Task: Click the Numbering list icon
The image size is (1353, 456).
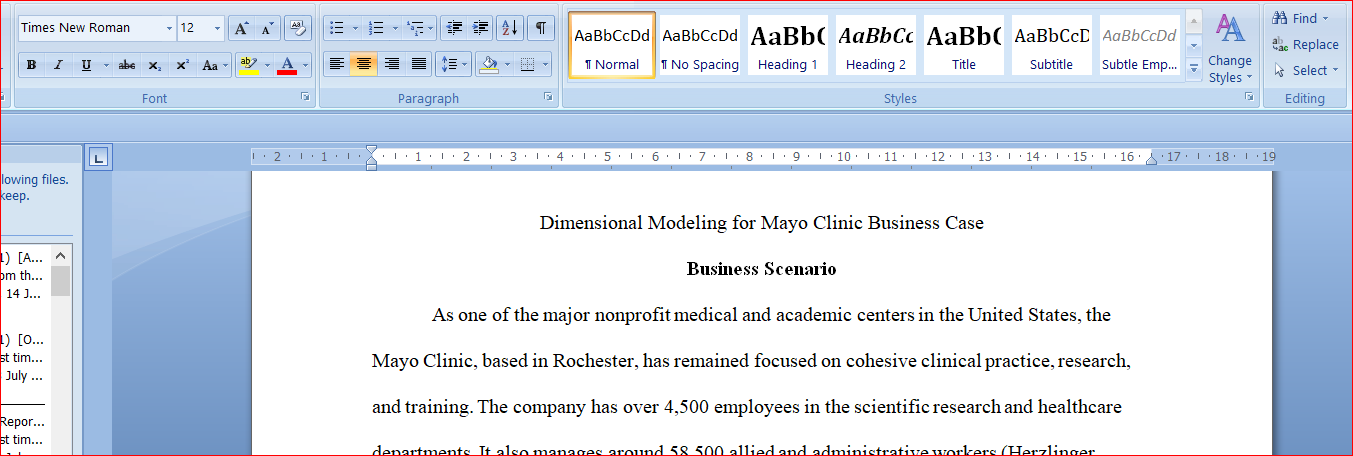Action: click(375, 28)
